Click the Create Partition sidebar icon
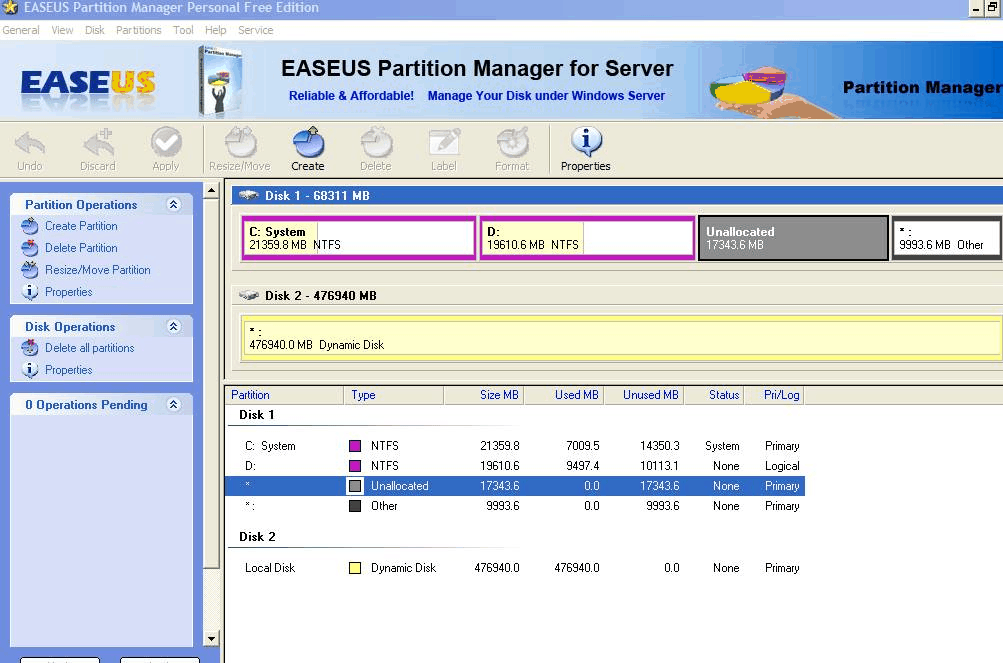Image resolution: width=1003 pixels, height=663 pixels. tap(29, 226)
